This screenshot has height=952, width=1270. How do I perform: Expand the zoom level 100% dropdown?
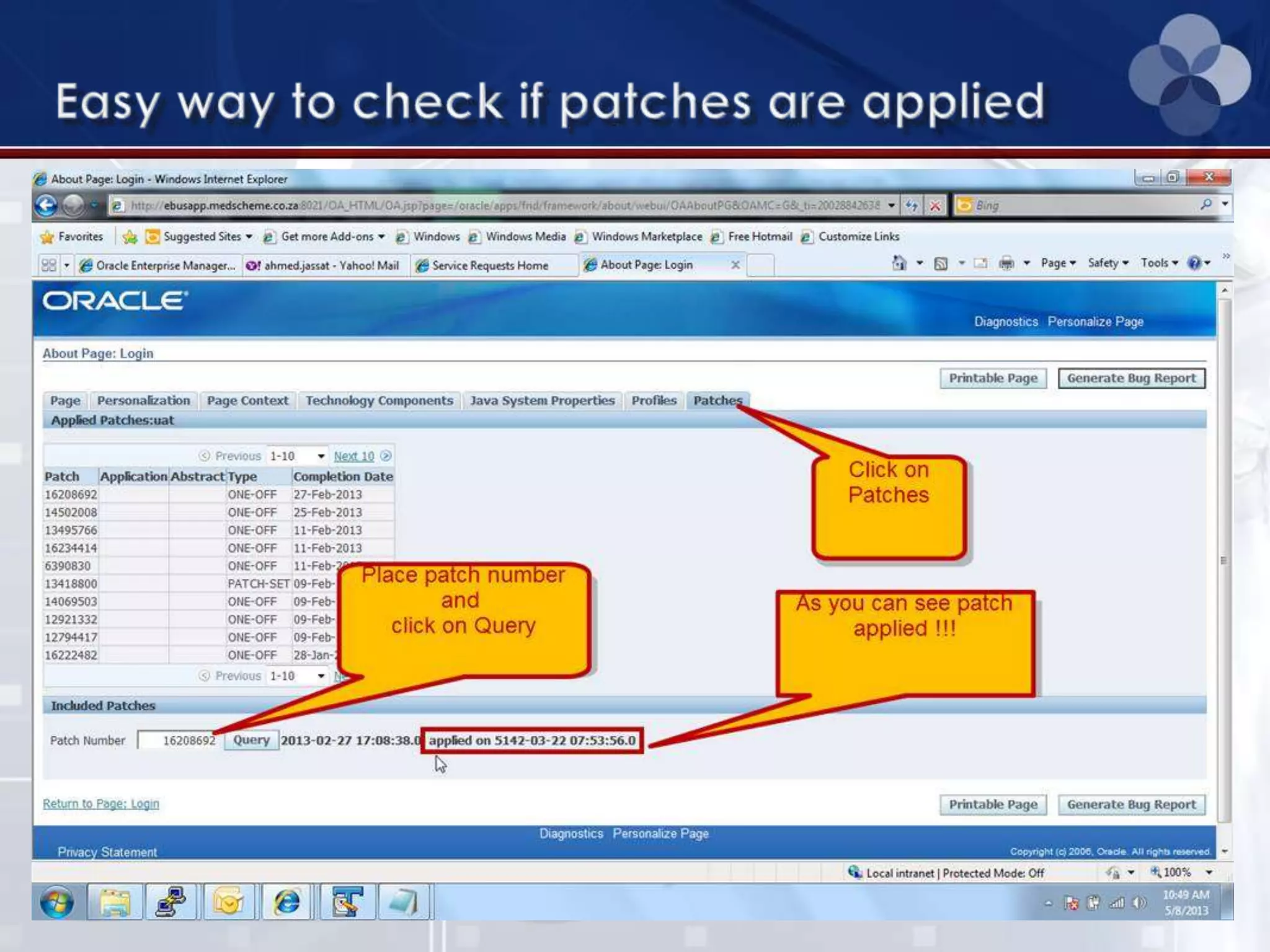1209,873
